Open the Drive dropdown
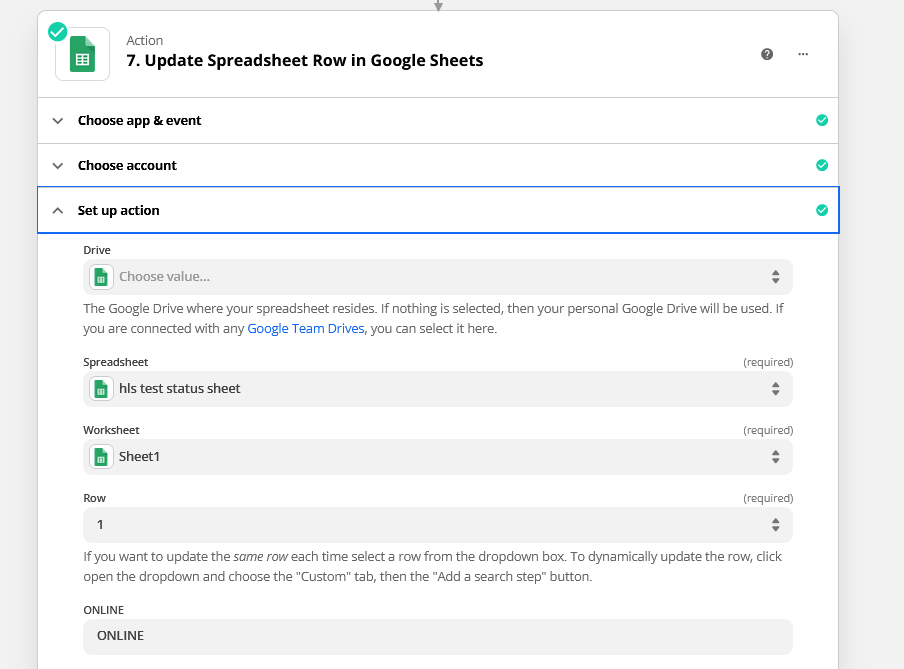 pos(438,277)
